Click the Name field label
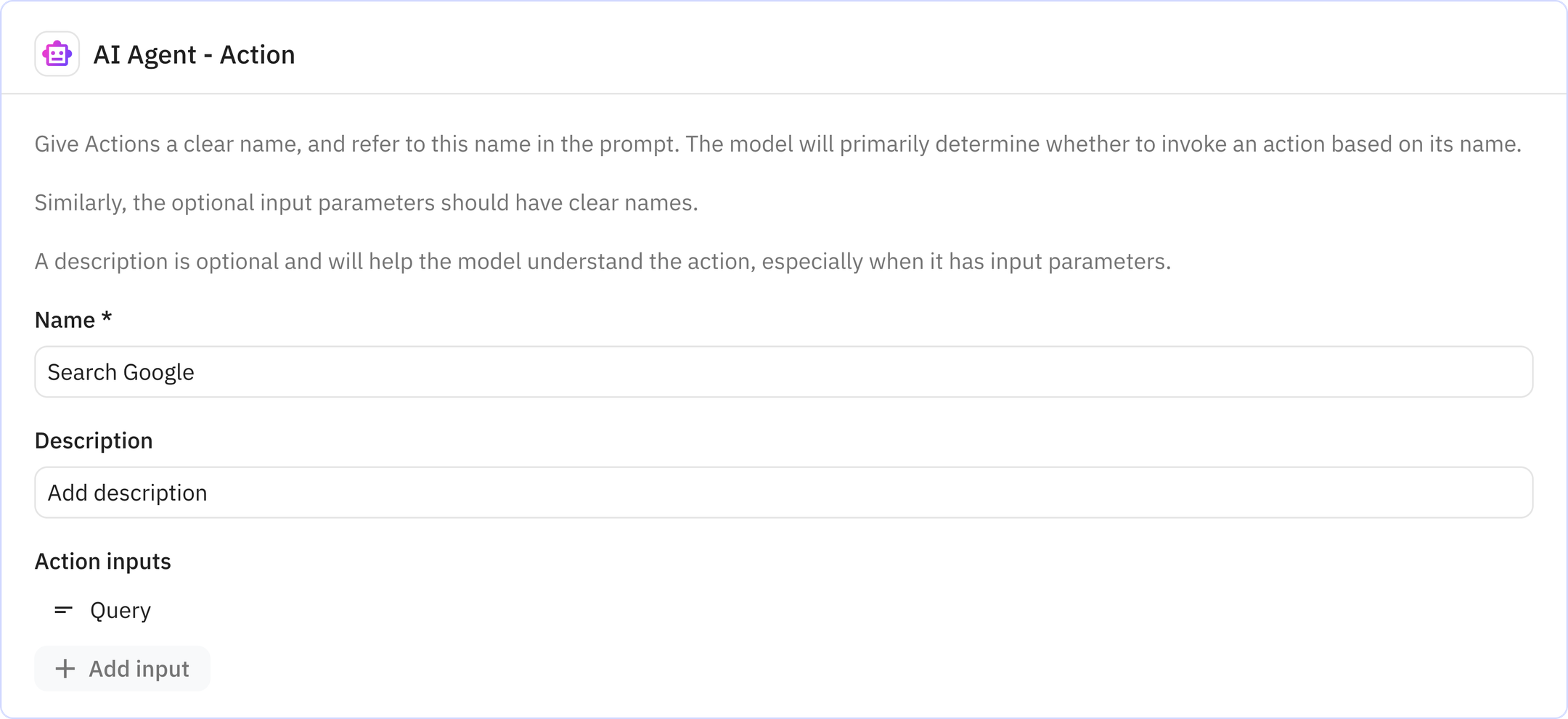 tap(65, 320)
